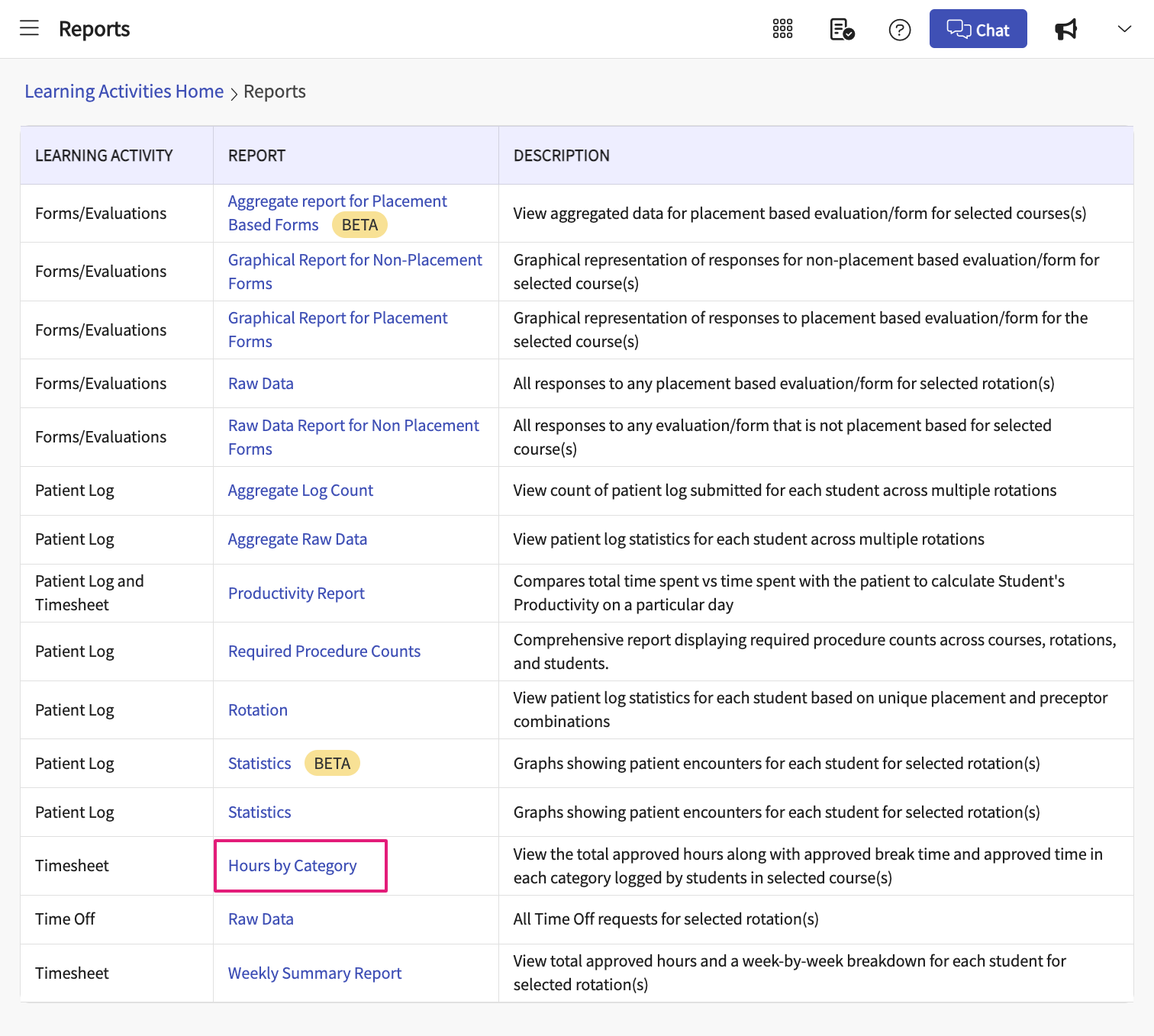Click description 'All Time Off requests for selected rotation(s)'

click(x=666, y=919)
